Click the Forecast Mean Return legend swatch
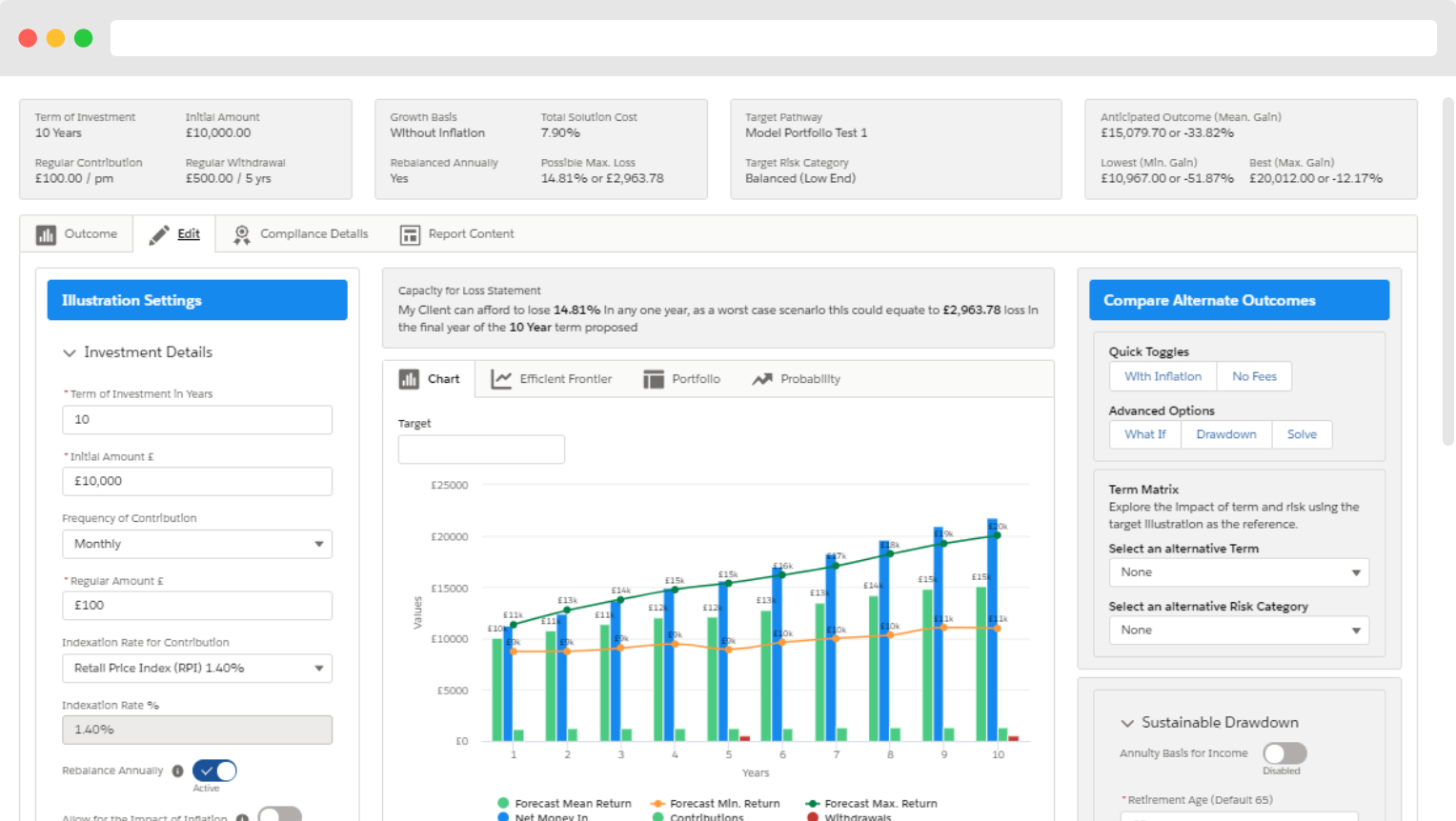 coord(503,803)
